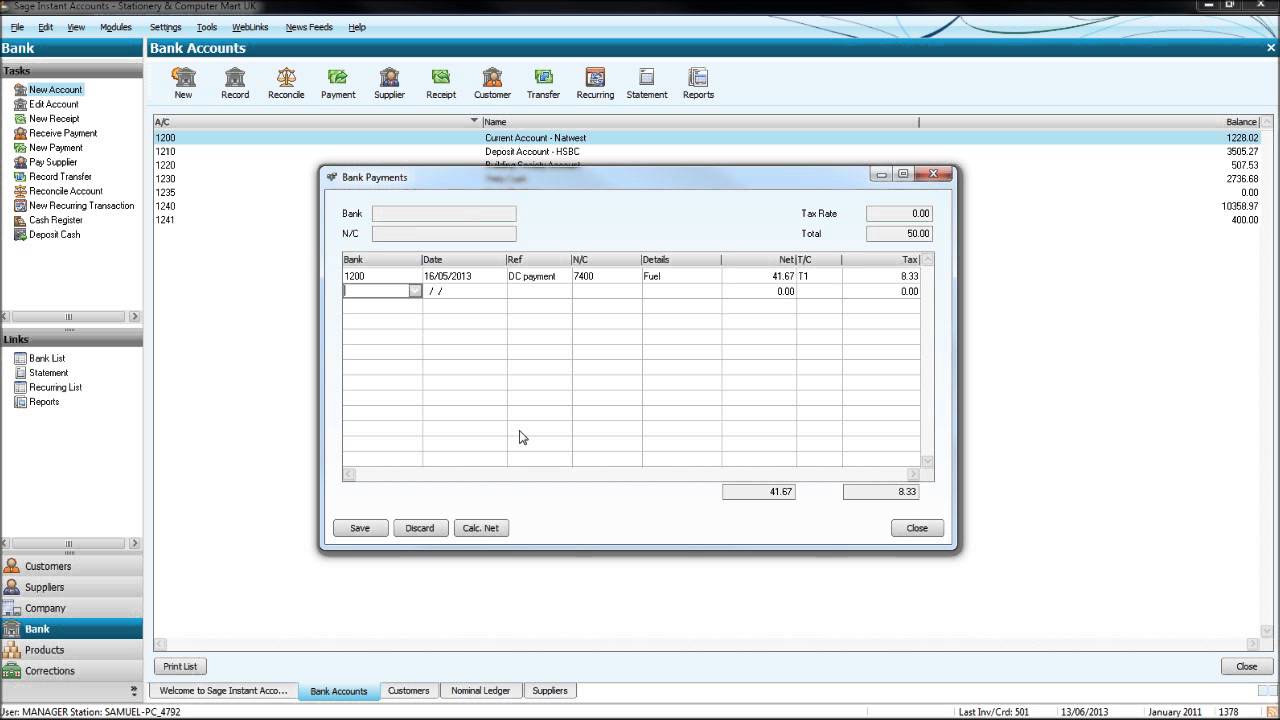Choose New Receipt task
1280x720 pixels.
tap(53, 119)
